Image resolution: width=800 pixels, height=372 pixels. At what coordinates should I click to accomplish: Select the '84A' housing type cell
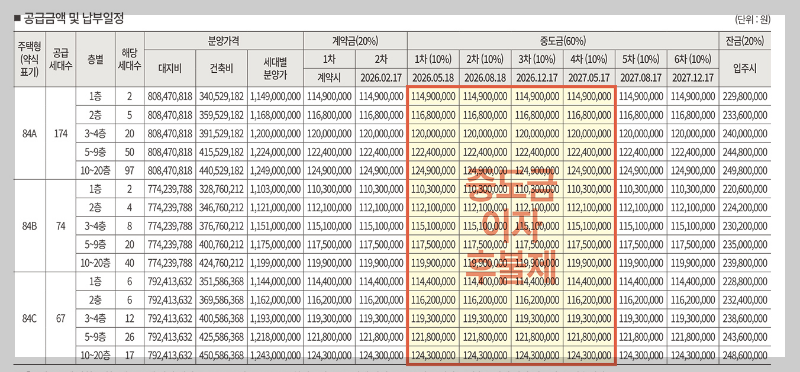tap(30, 133)
